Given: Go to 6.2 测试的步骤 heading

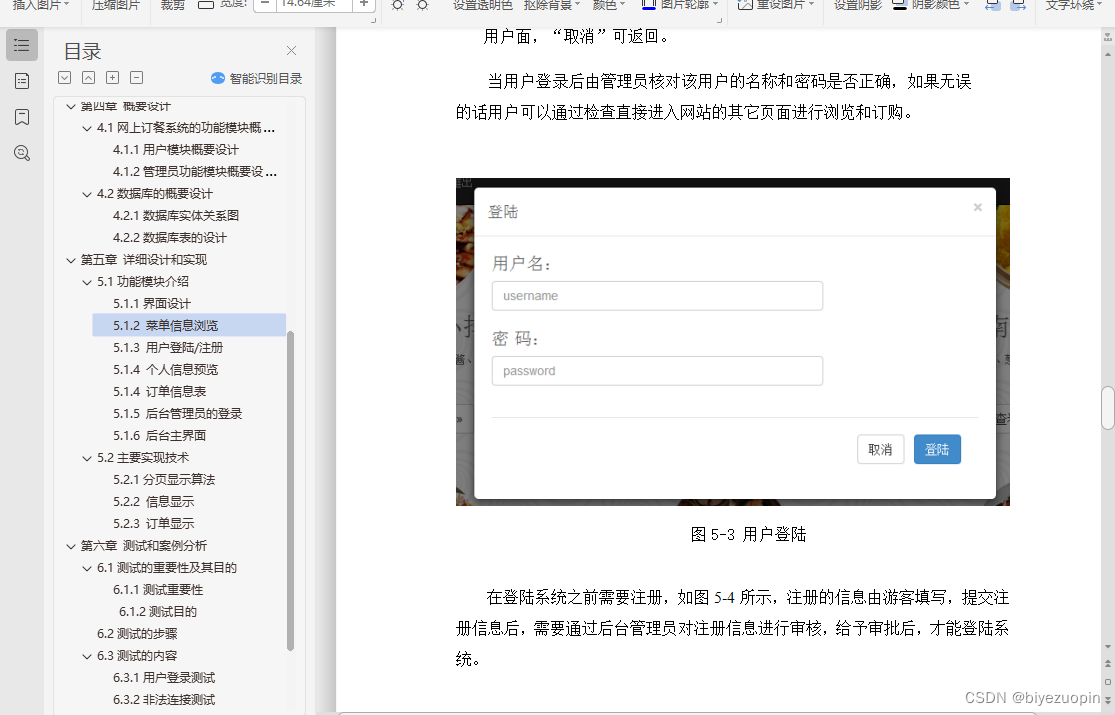Looking at the screenshot, I should (137, 634).
